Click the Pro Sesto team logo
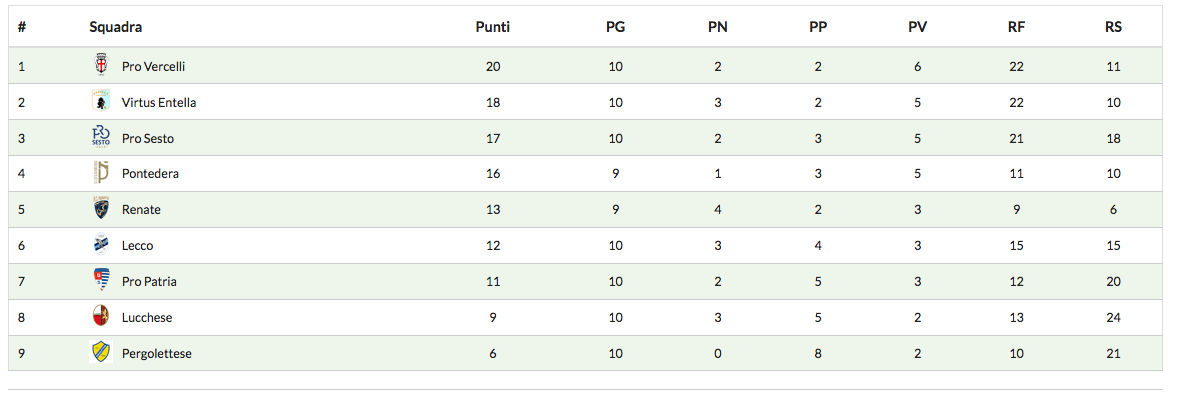 100,137
